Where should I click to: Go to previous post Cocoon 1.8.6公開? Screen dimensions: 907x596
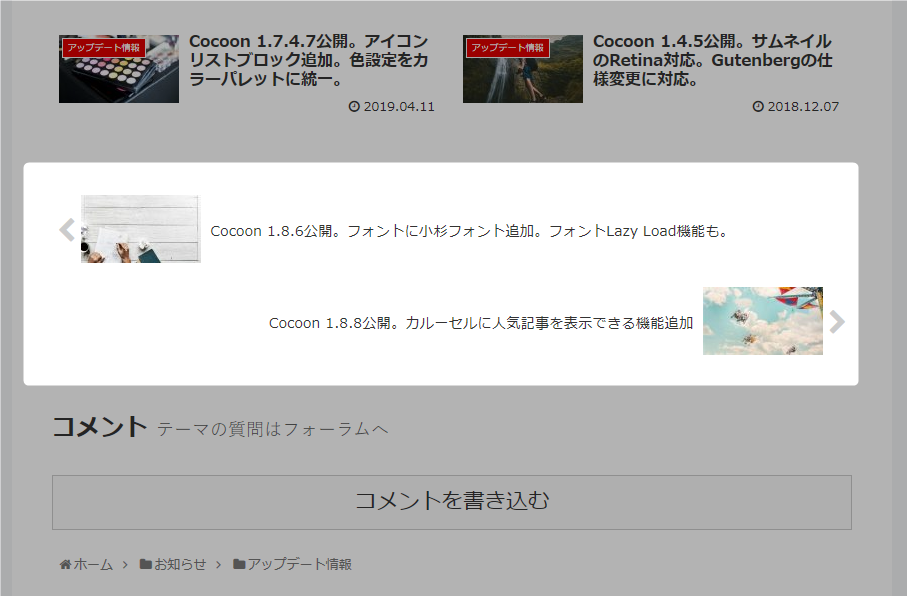pyautogui.click(x=469, y=231)
